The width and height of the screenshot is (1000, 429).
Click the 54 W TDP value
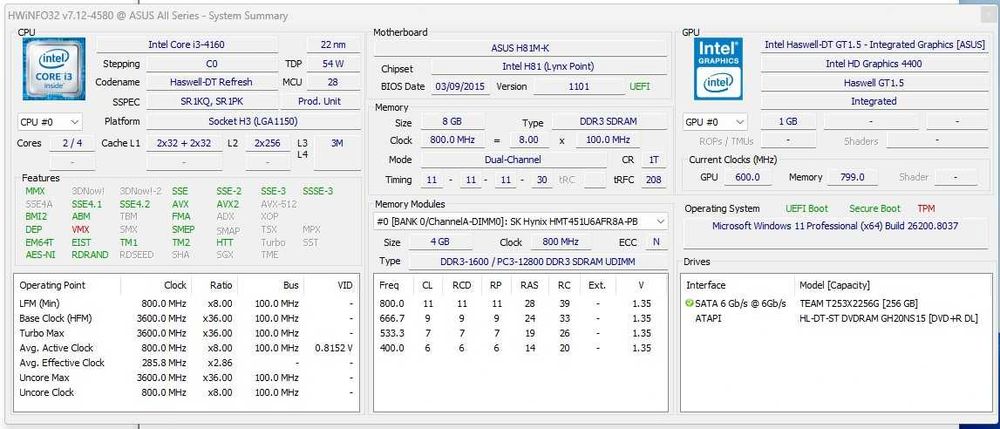pos(334,64)
